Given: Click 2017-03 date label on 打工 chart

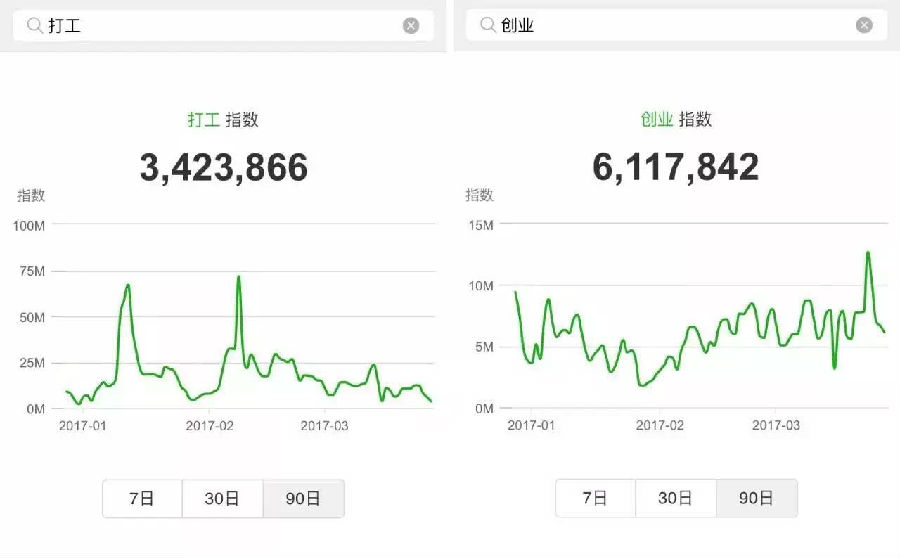Looking at the screenshot, I should [x=324, y=425].
